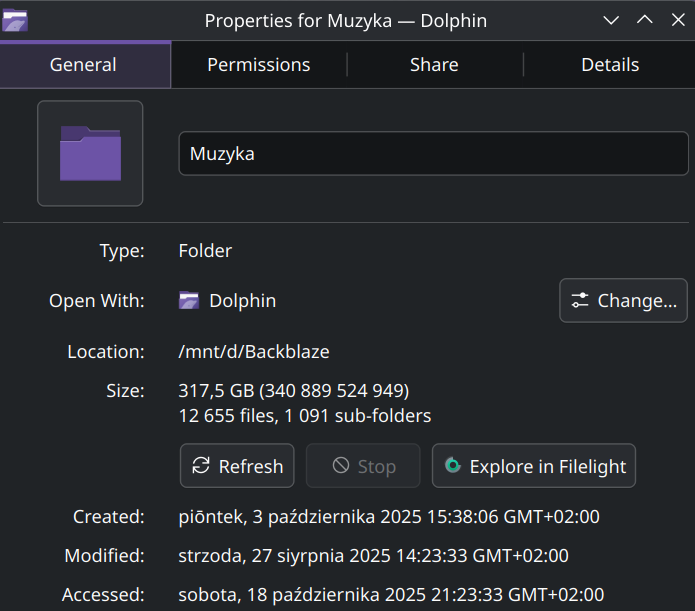The height and width of the screenshot is (611, 695).
Task: Click the Size: label
Action: click(x=125, y=391)
